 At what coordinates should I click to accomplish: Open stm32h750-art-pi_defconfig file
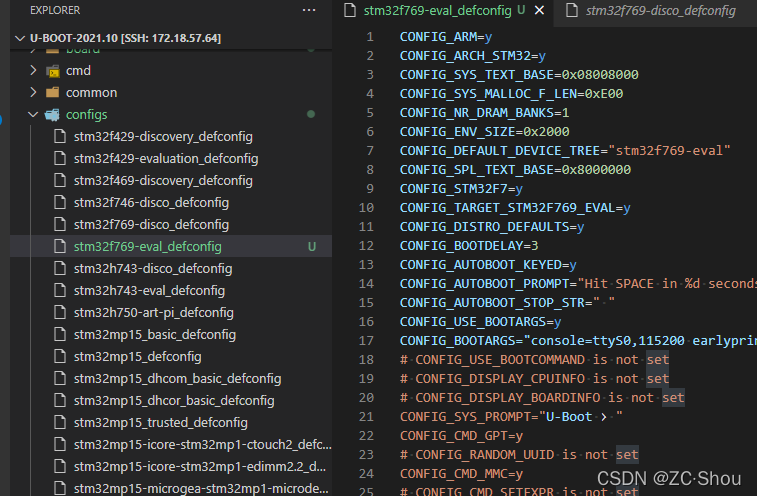pos(154,312)
